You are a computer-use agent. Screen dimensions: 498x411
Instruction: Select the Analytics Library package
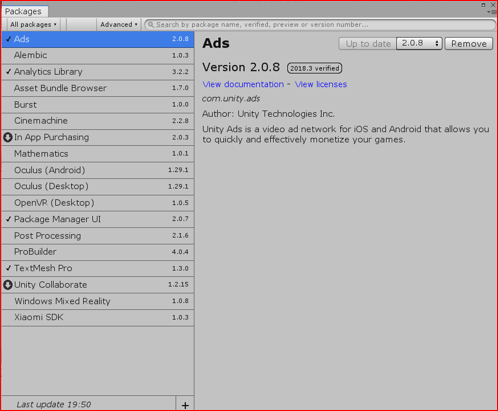[x=98, y=72]
